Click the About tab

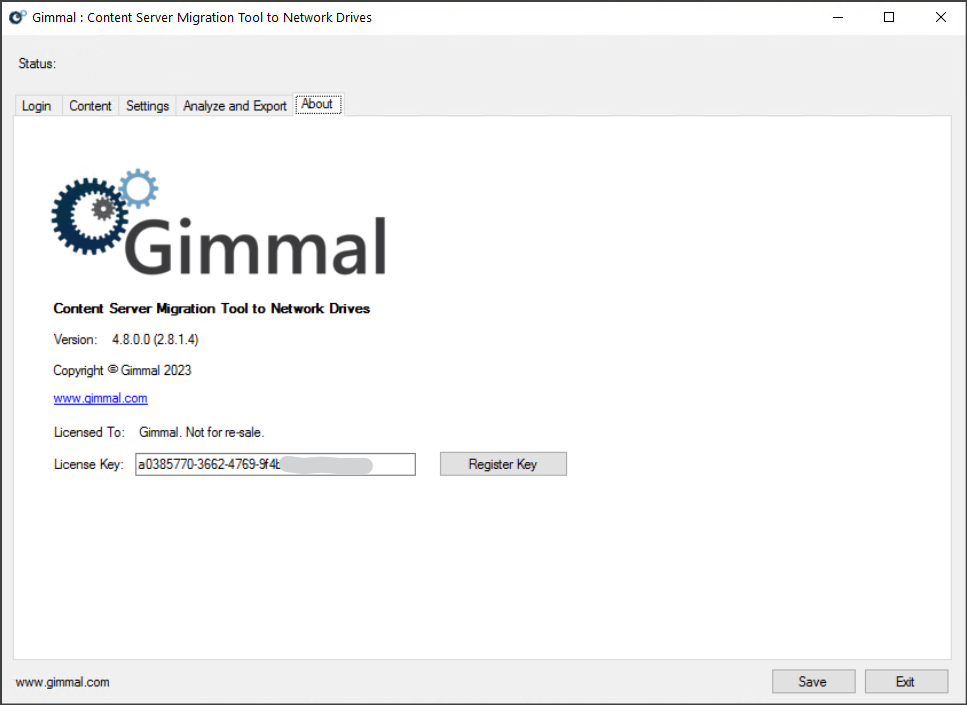pyautogui.click(x=317, y=104)
